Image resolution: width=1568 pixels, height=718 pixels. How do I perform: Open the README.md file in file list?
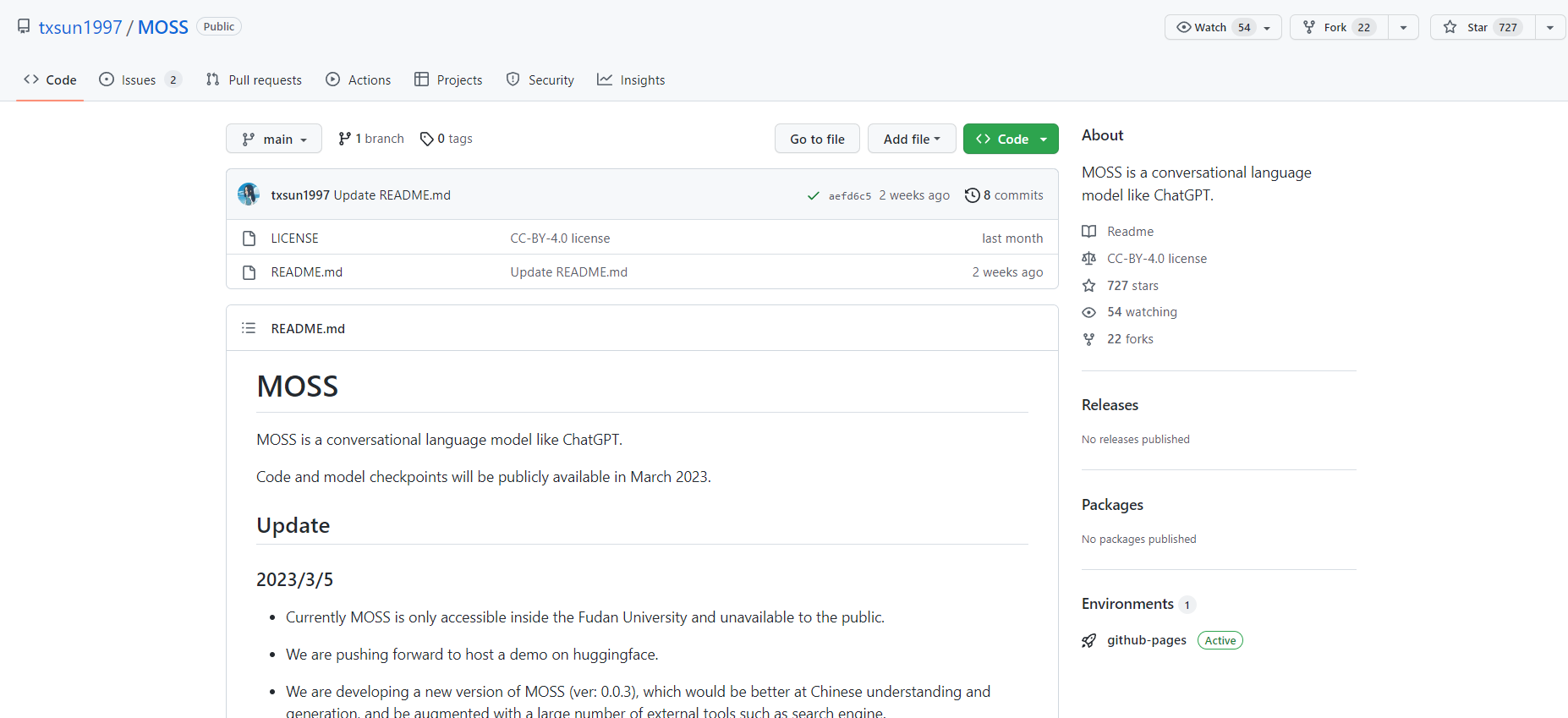(306, 272)
